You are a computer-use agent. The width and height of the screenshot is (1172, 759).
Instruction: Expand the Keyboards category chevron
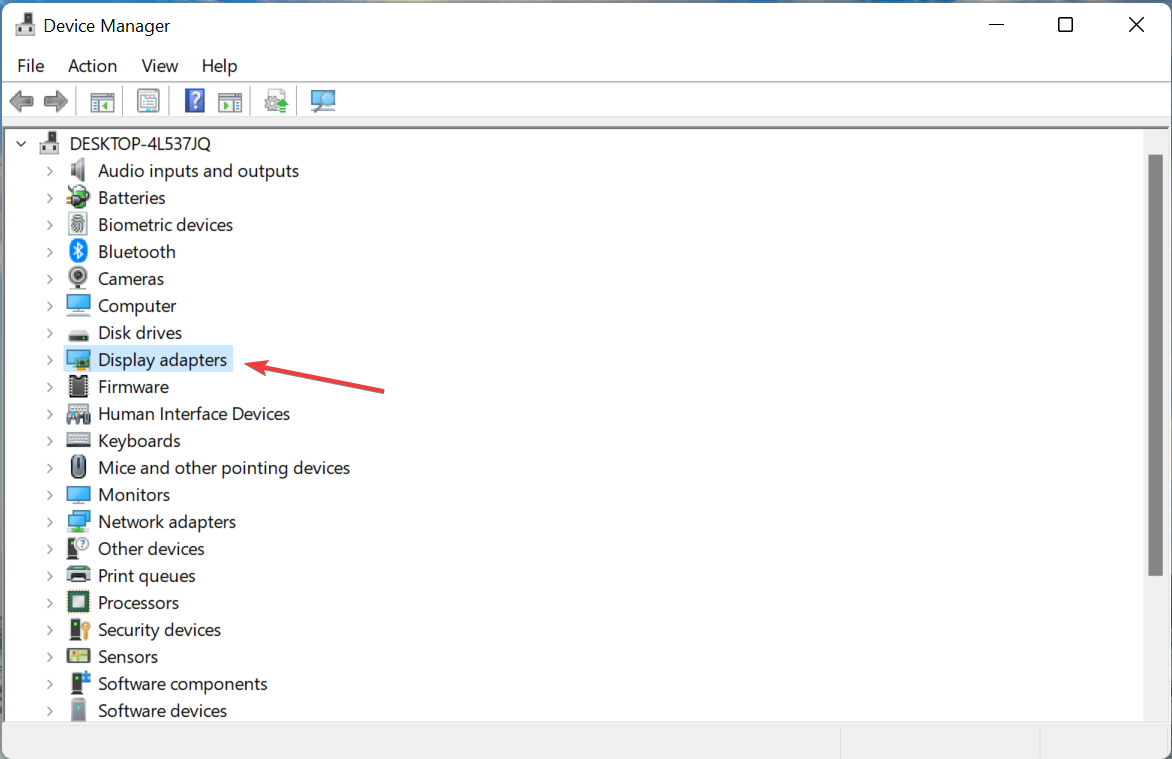[x=49, y=441]
